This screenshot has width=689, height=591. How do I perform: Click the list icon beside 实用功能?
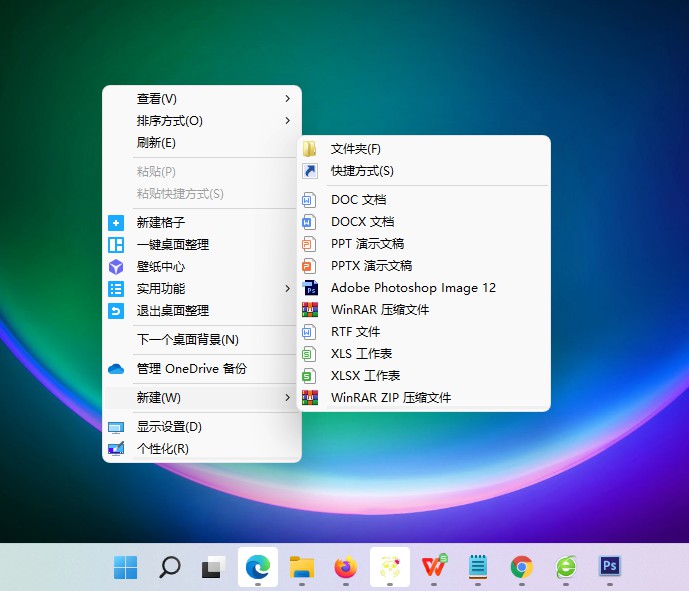point(116,289)
